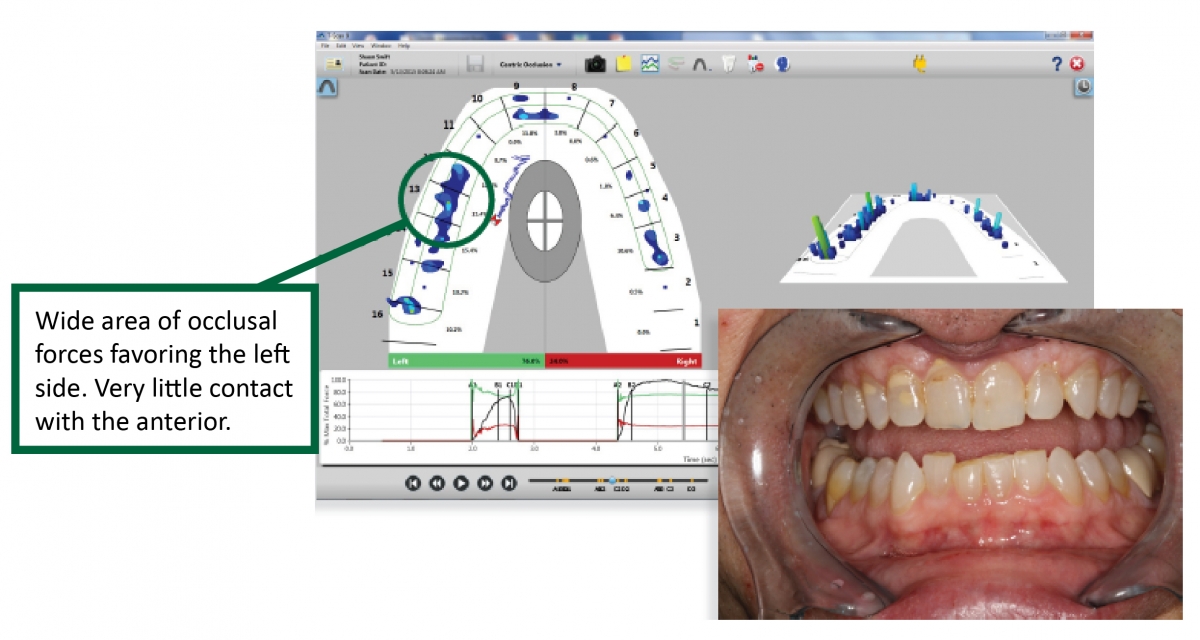
Task: Click the tooth icon in toolbar
Action: (x=729, y=65)
